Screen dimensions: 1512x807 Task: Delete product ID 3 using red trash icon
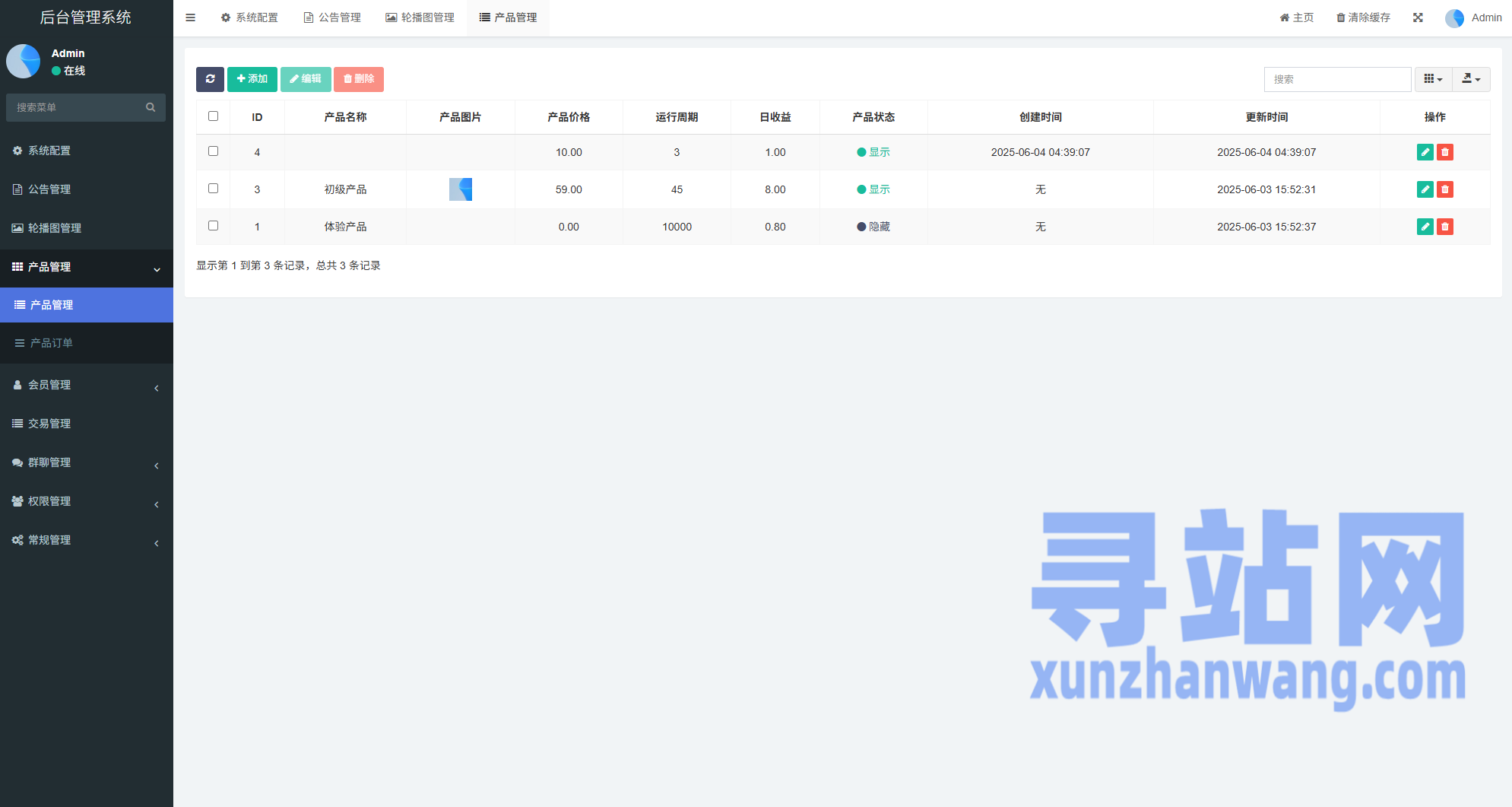coord(1445,189)
